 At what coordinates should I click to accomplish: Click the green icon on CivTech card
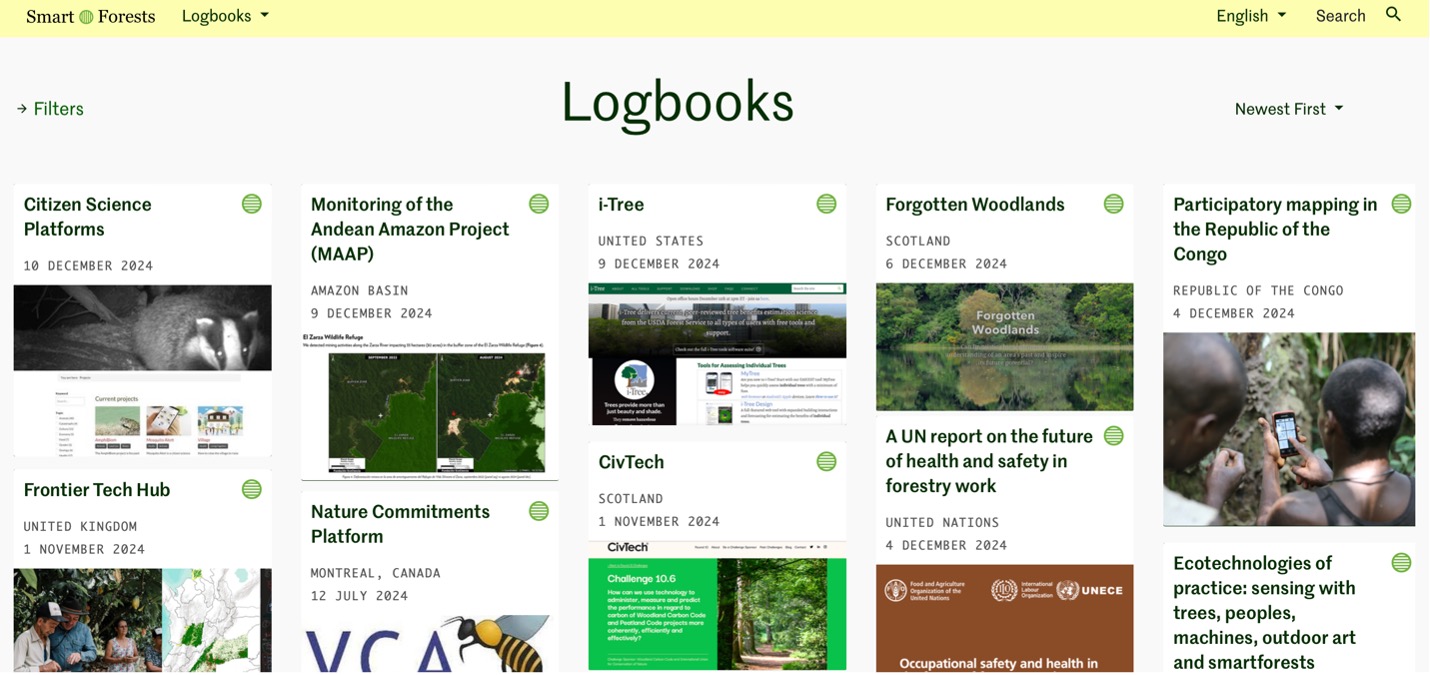coord(826,462)
